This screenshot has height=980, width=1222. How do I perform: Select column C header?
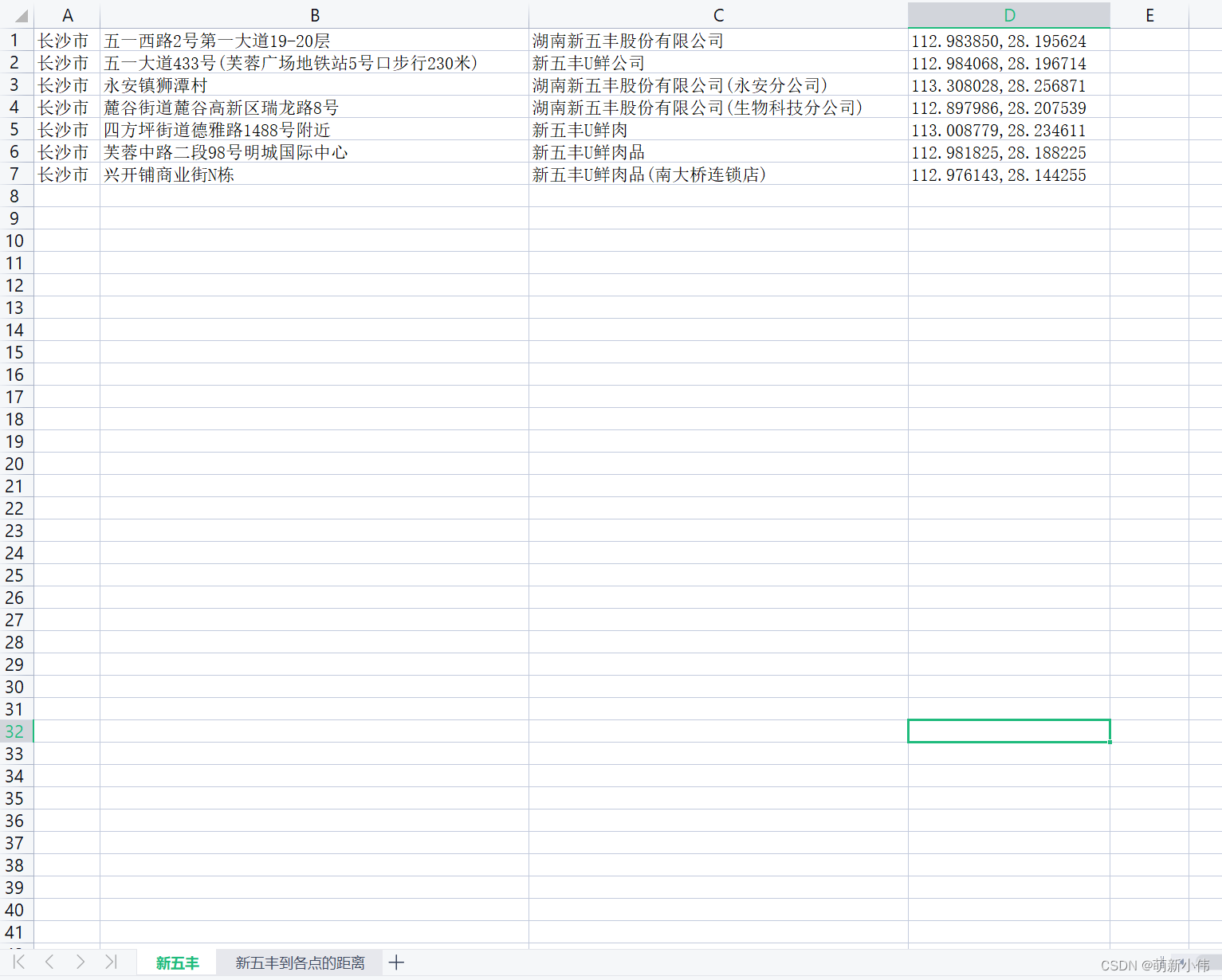pos(718,15)
